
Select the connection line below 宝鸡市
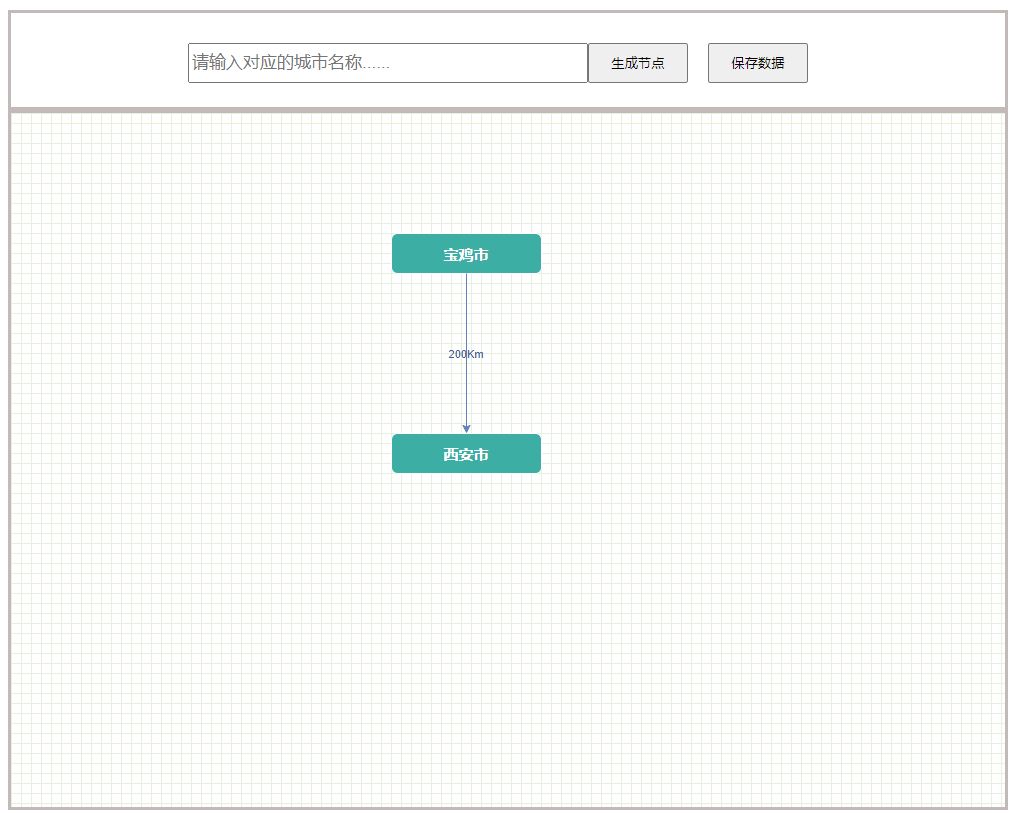click(466, 300)
